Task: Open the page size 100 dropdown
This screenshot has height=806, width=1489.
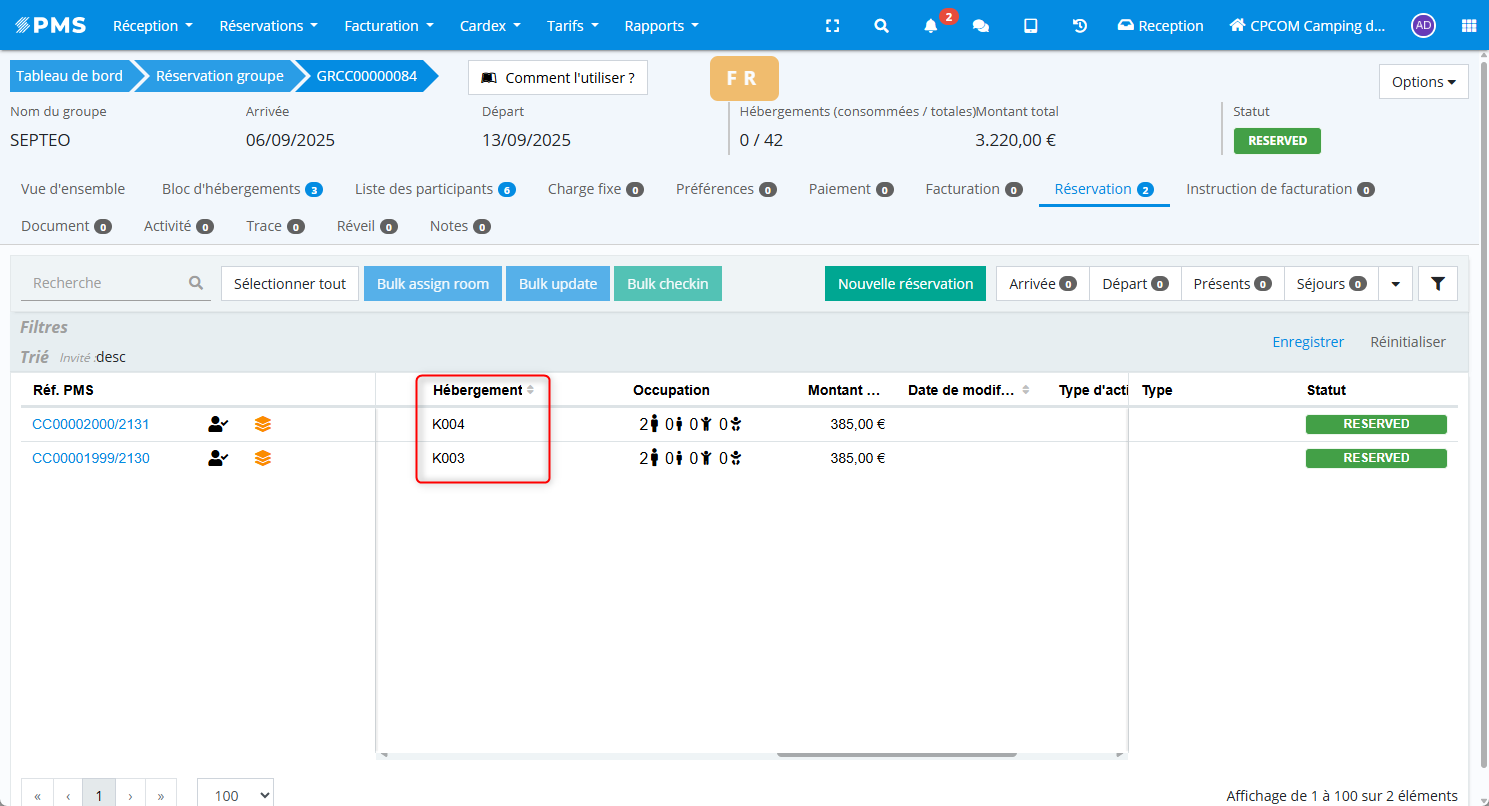Action: pos(235,795)
